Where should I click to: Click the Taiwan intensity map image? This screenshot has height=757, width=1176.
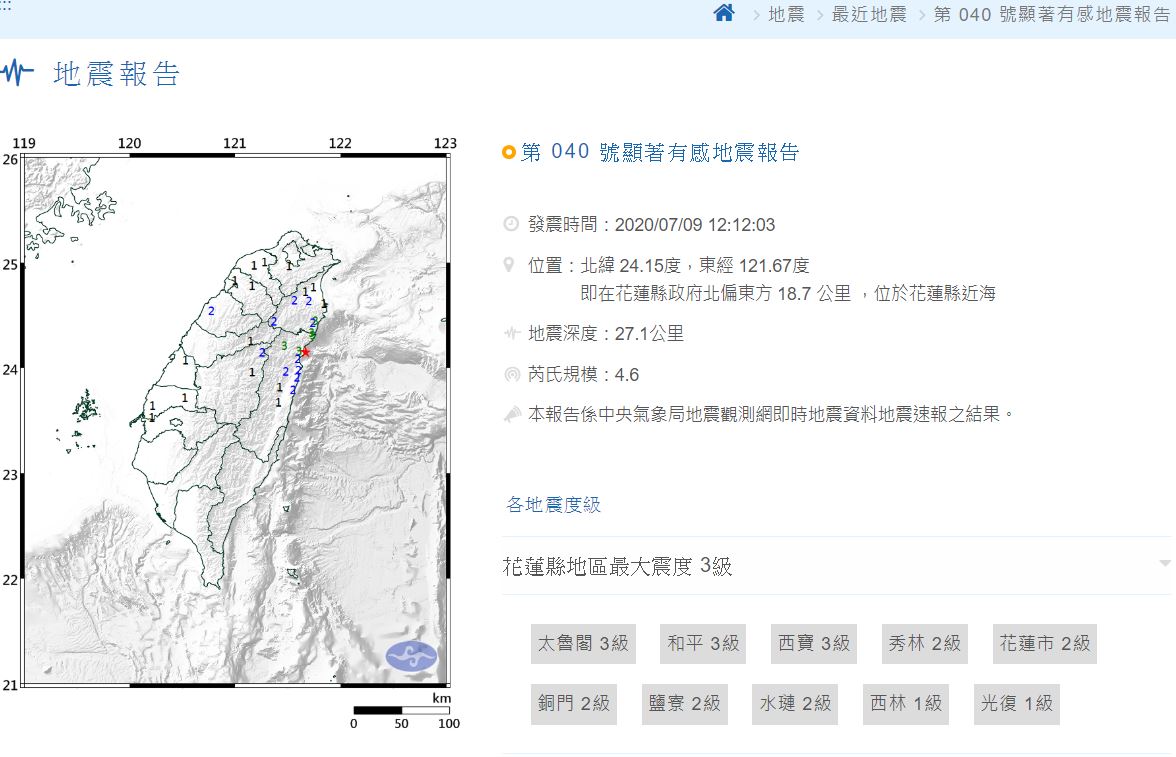[235, 420]
